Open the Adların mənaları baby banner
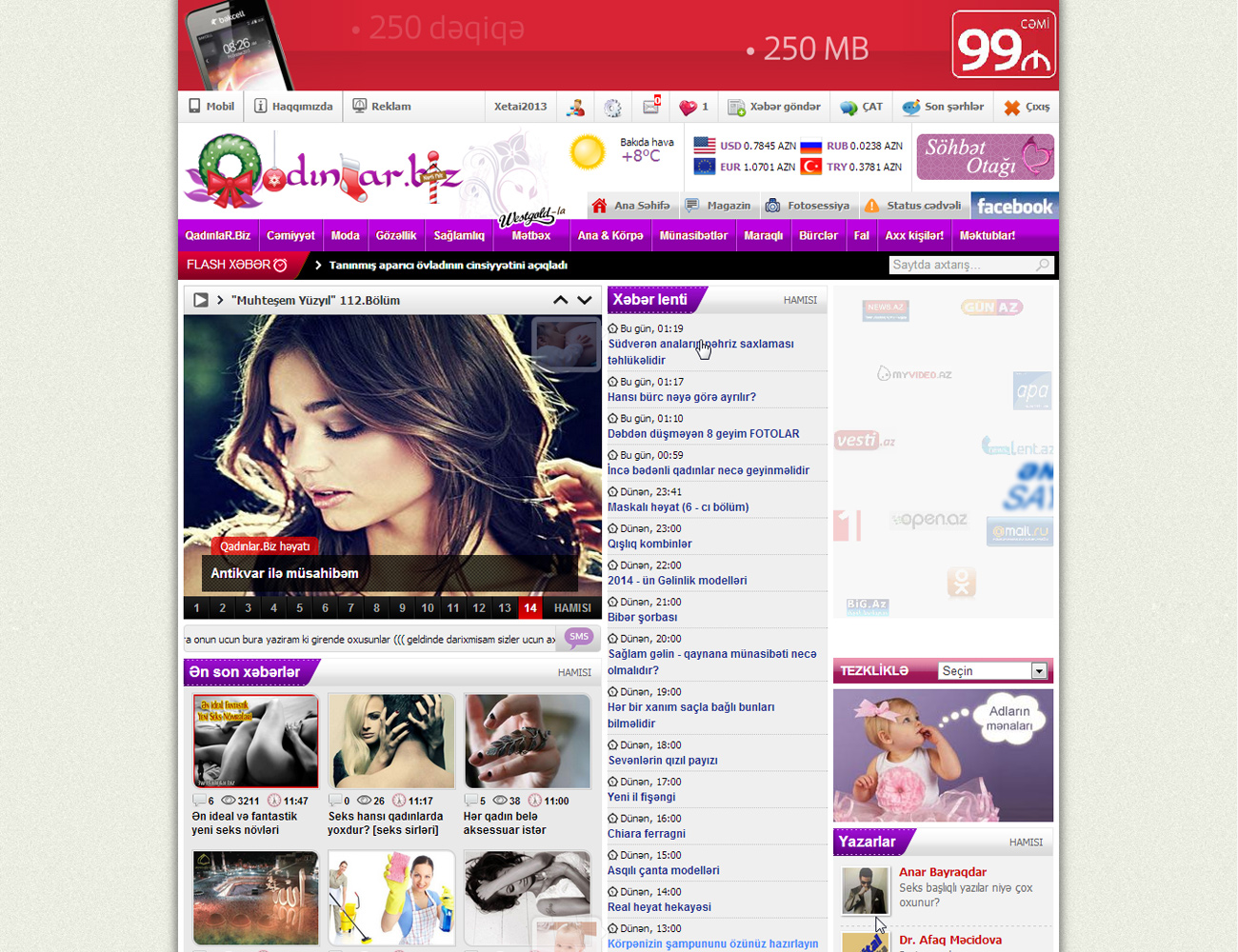 tap(943, 755)
